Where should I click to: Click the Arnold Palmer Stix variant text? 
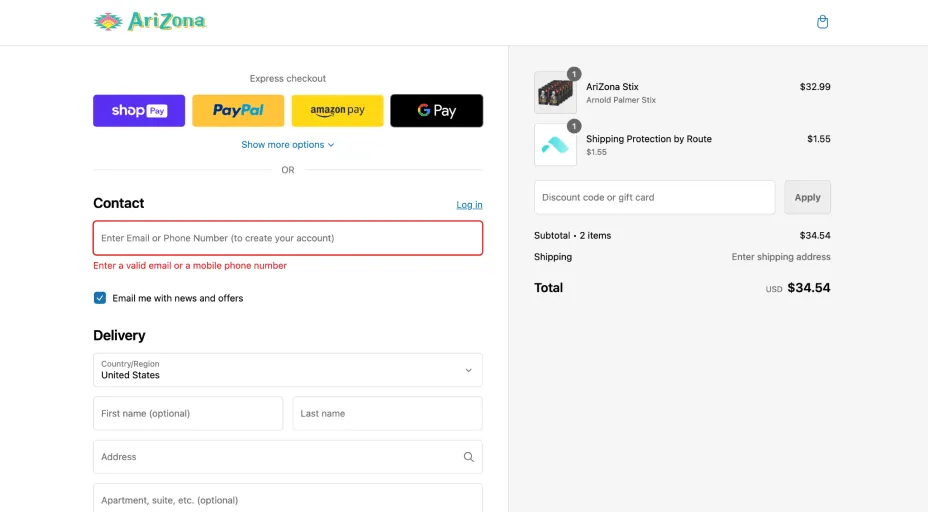point(621,100)
